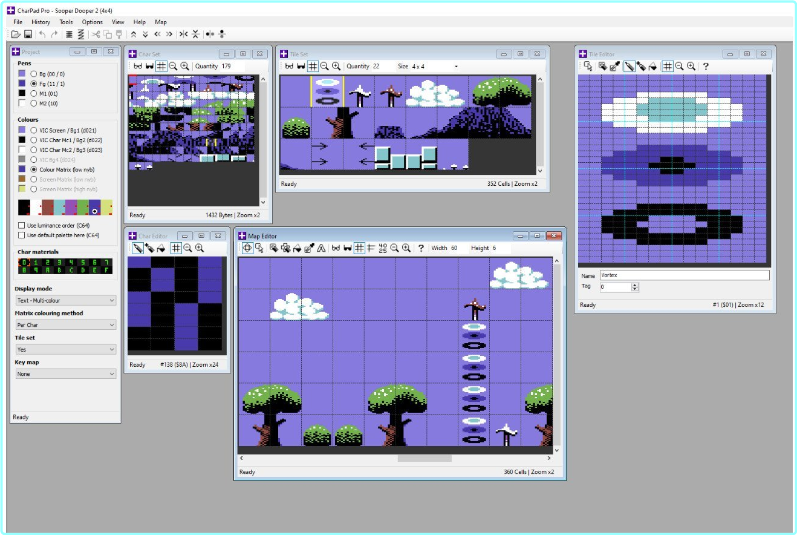Copy selection from main toolbar

coord(107,34)
